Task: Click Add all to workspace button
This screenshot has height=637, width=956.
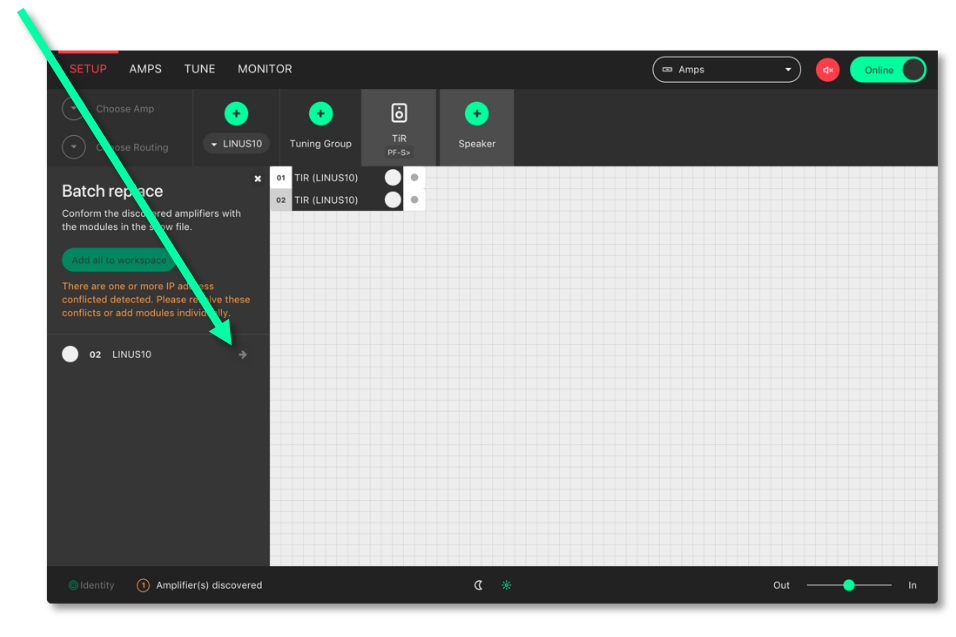Action: [x=118, y=260]
